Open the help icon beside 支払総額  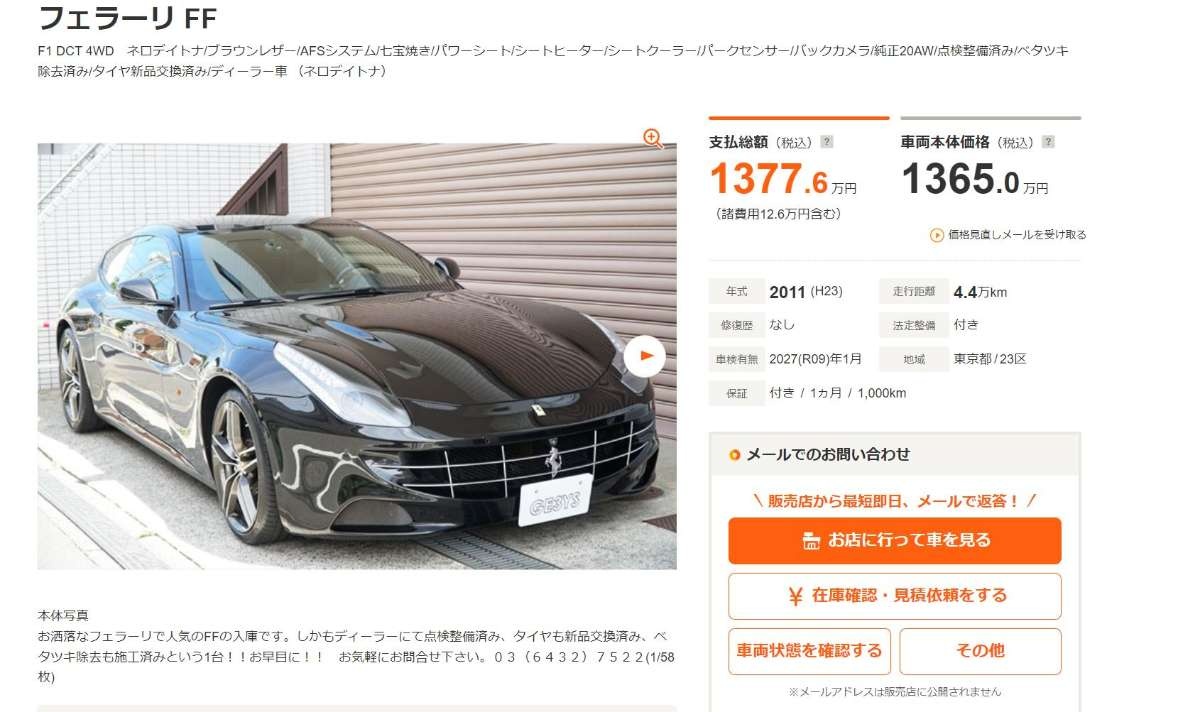coord(827,142)
